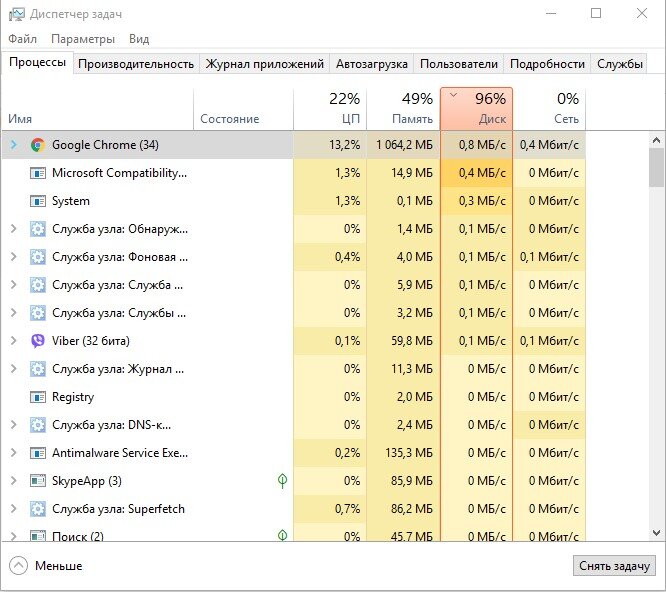Expand the SkypeApp (3) group
The image size is (666, 592).
coord(14,481)
